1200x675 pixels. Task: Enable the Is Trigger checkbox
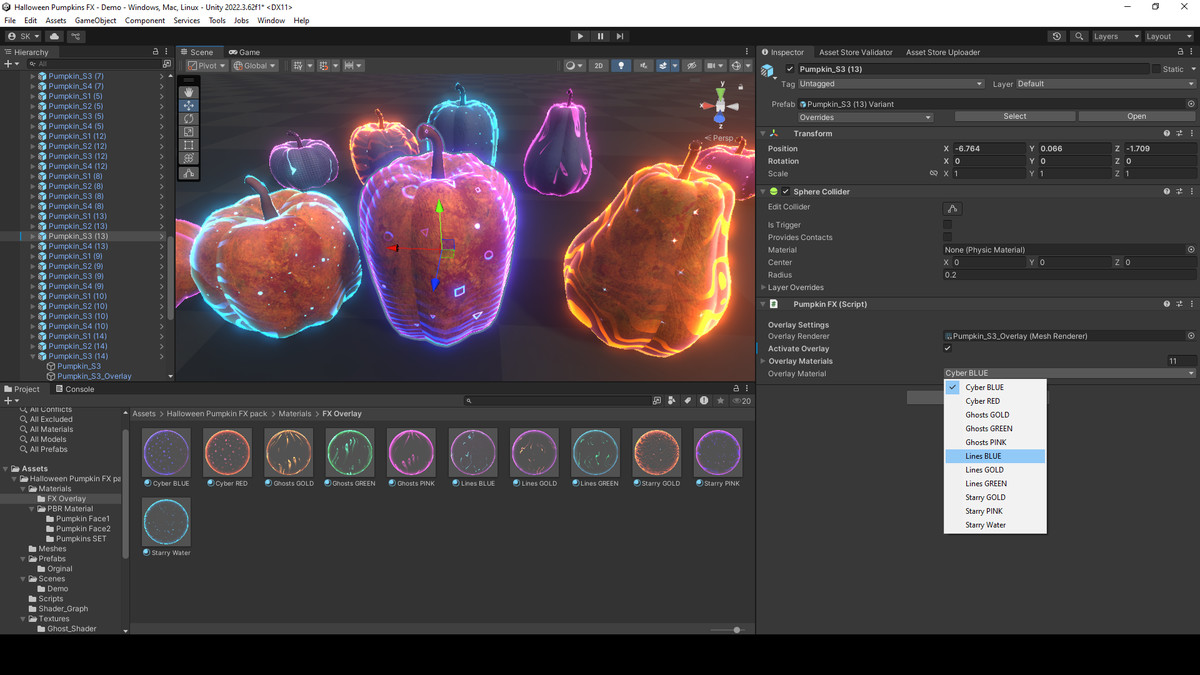coord(948,225)
